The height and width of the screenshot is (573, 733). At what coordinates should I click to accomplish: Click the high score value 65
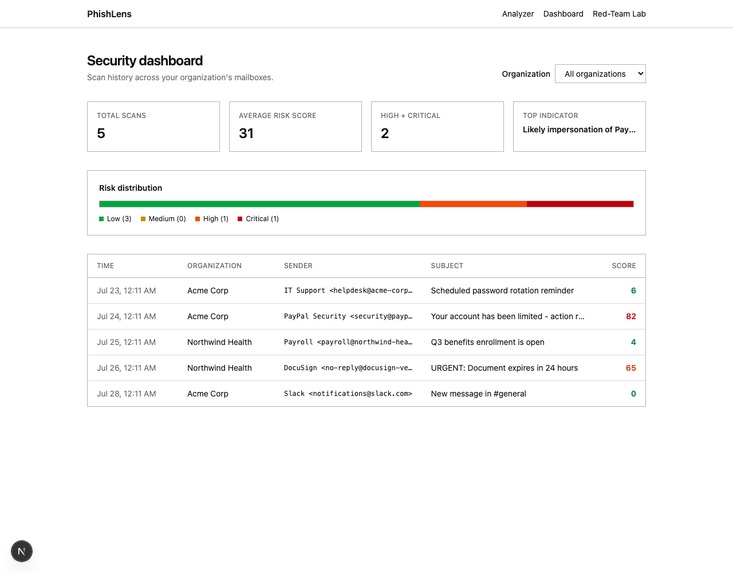631,368
